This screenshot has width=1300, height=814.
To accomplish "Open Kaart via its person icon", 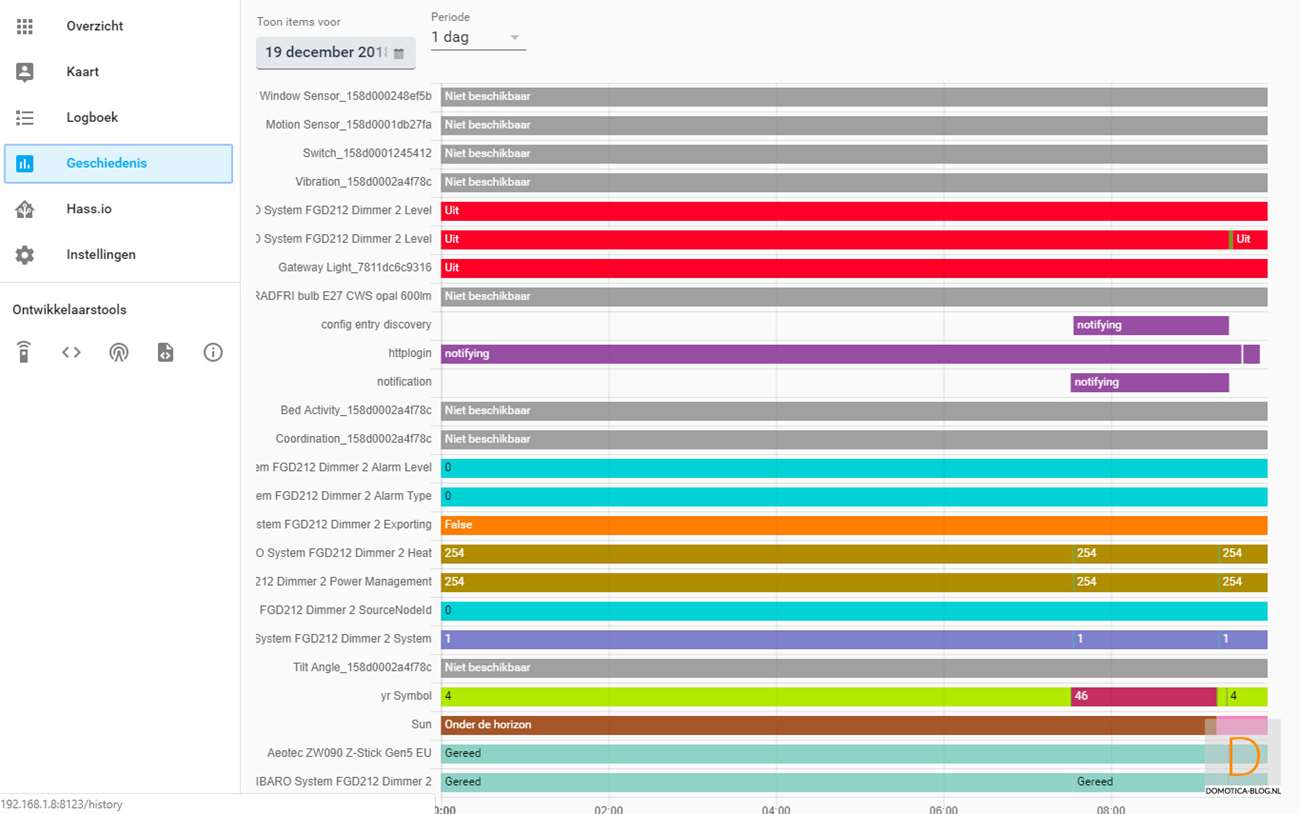I will (25, 72).
